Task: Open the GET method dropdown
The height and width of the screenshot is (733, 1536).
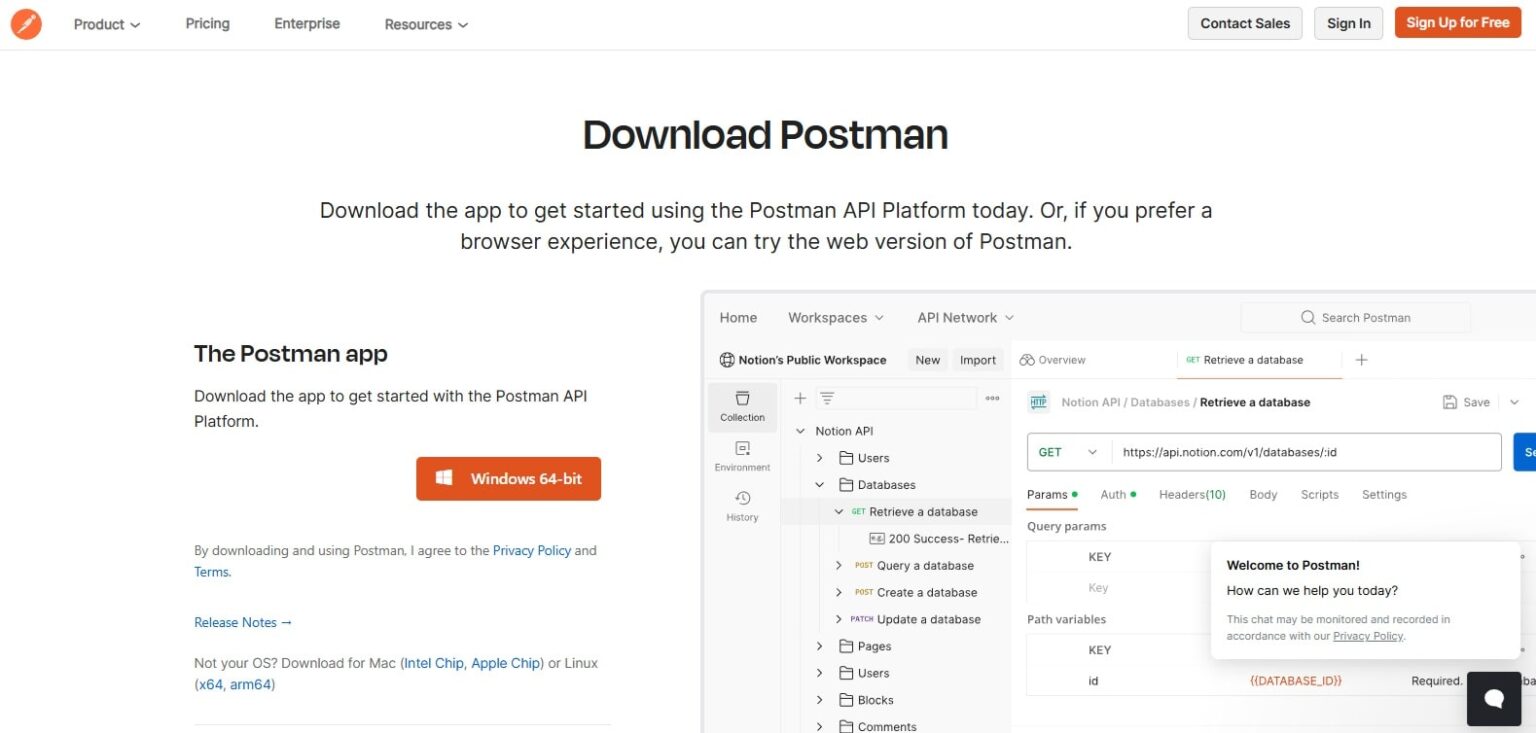Action: tap(1066, 452)
